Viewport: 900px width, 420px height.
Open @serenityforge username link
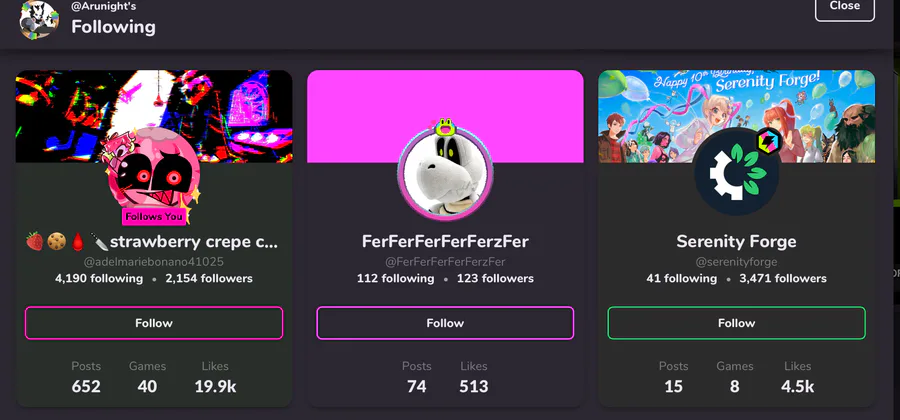tap(736, 262)
